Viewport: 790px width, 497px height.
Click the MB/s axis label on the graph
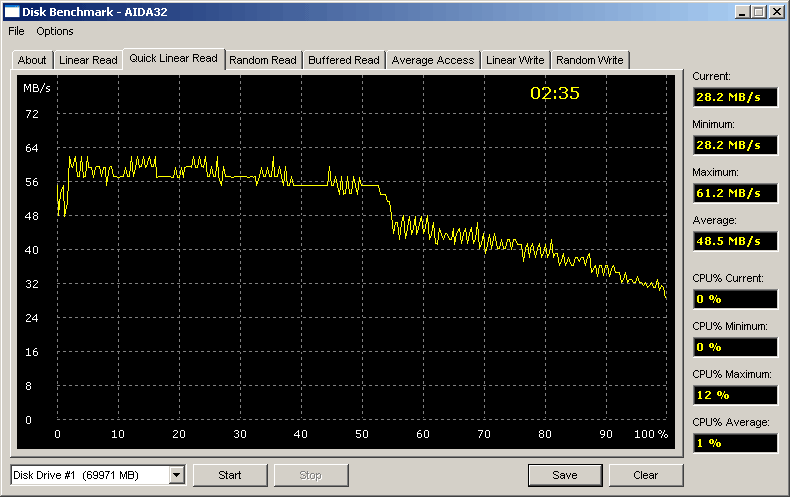pyautogui.click(x=37, y=88)
